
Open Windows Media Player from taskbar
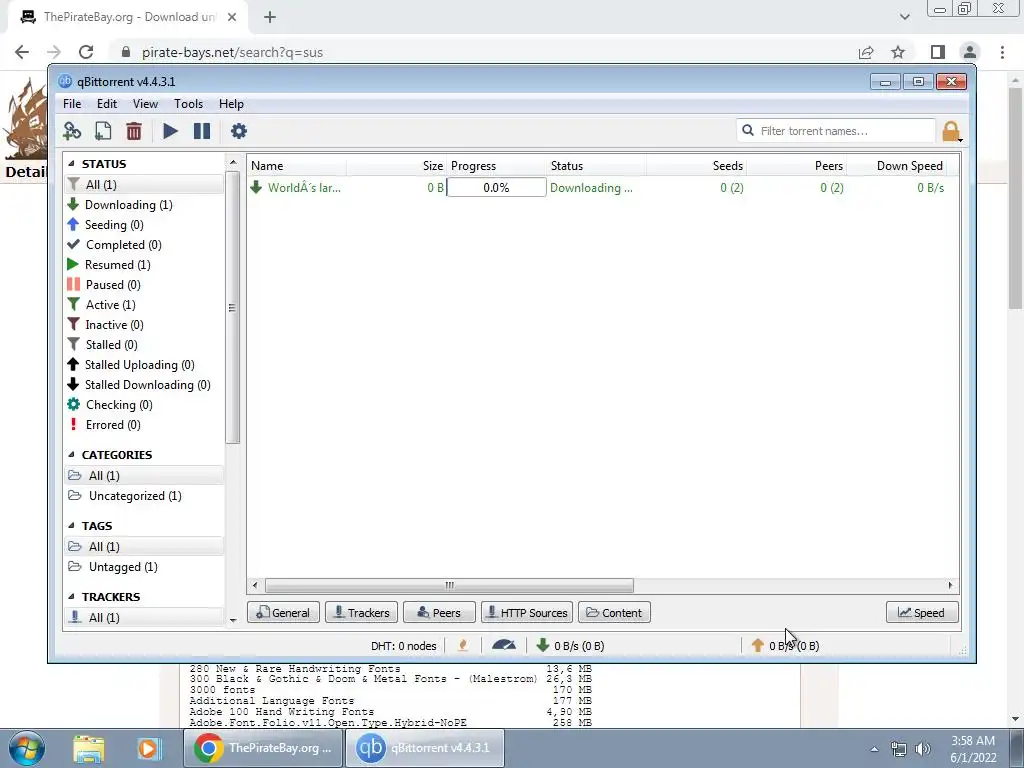[x=148, y=748]
